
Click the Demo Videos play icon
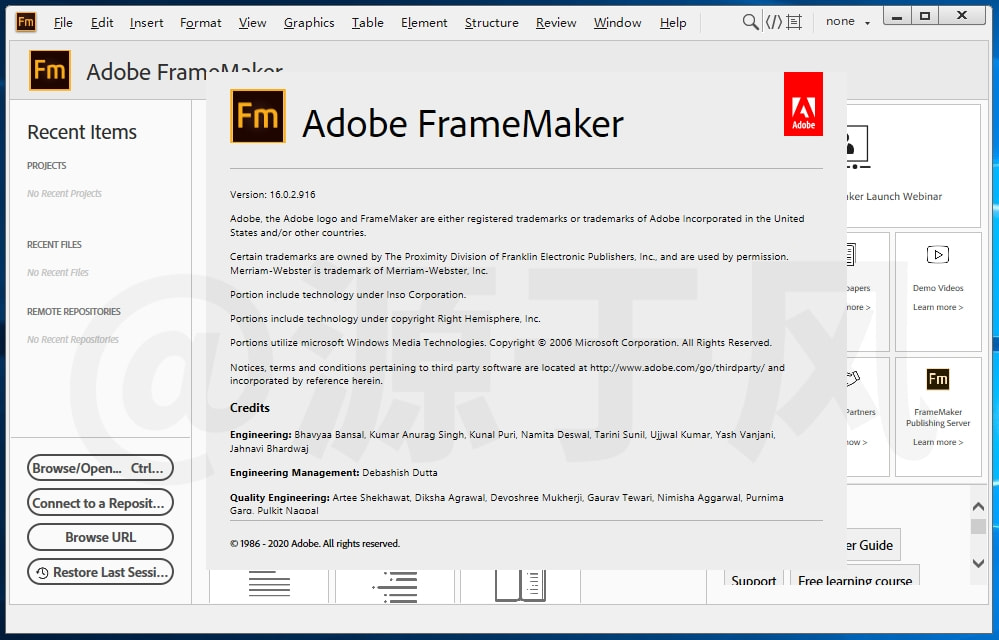[938, 255]
